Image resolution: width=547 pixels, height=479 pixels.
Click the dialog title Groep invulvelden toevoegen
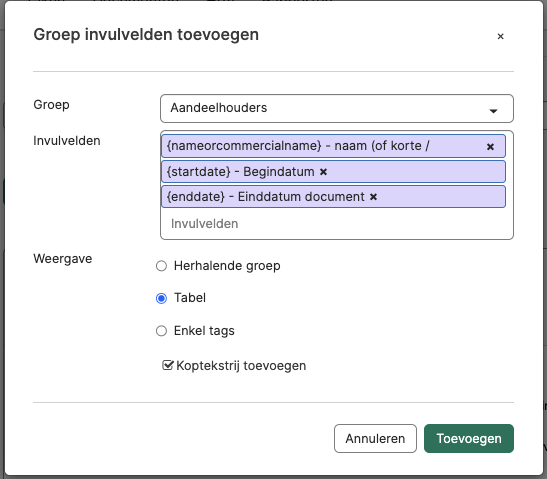coord(146,35)
